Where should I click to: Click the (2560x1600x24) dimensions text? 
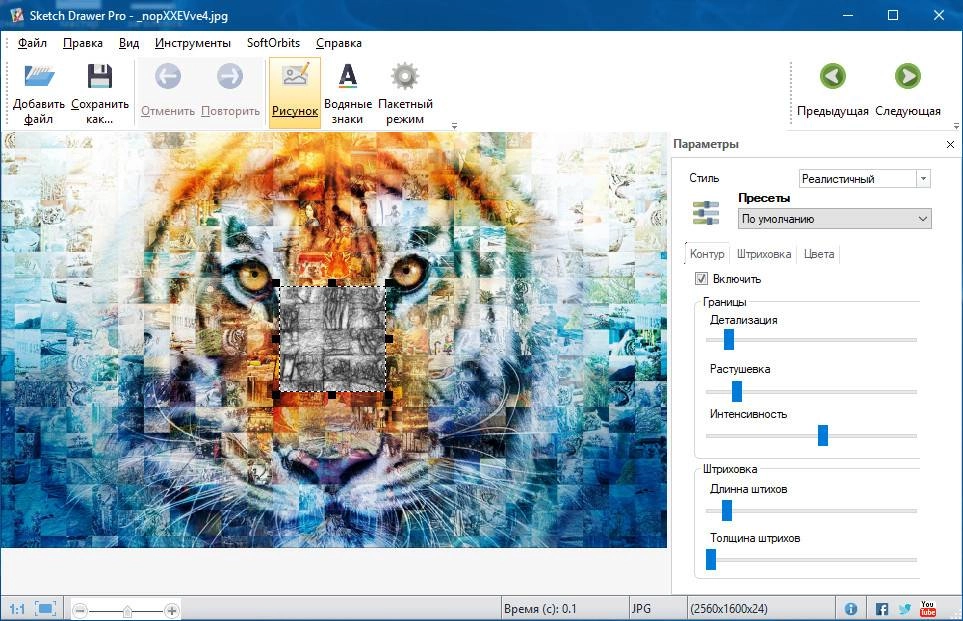728,609
